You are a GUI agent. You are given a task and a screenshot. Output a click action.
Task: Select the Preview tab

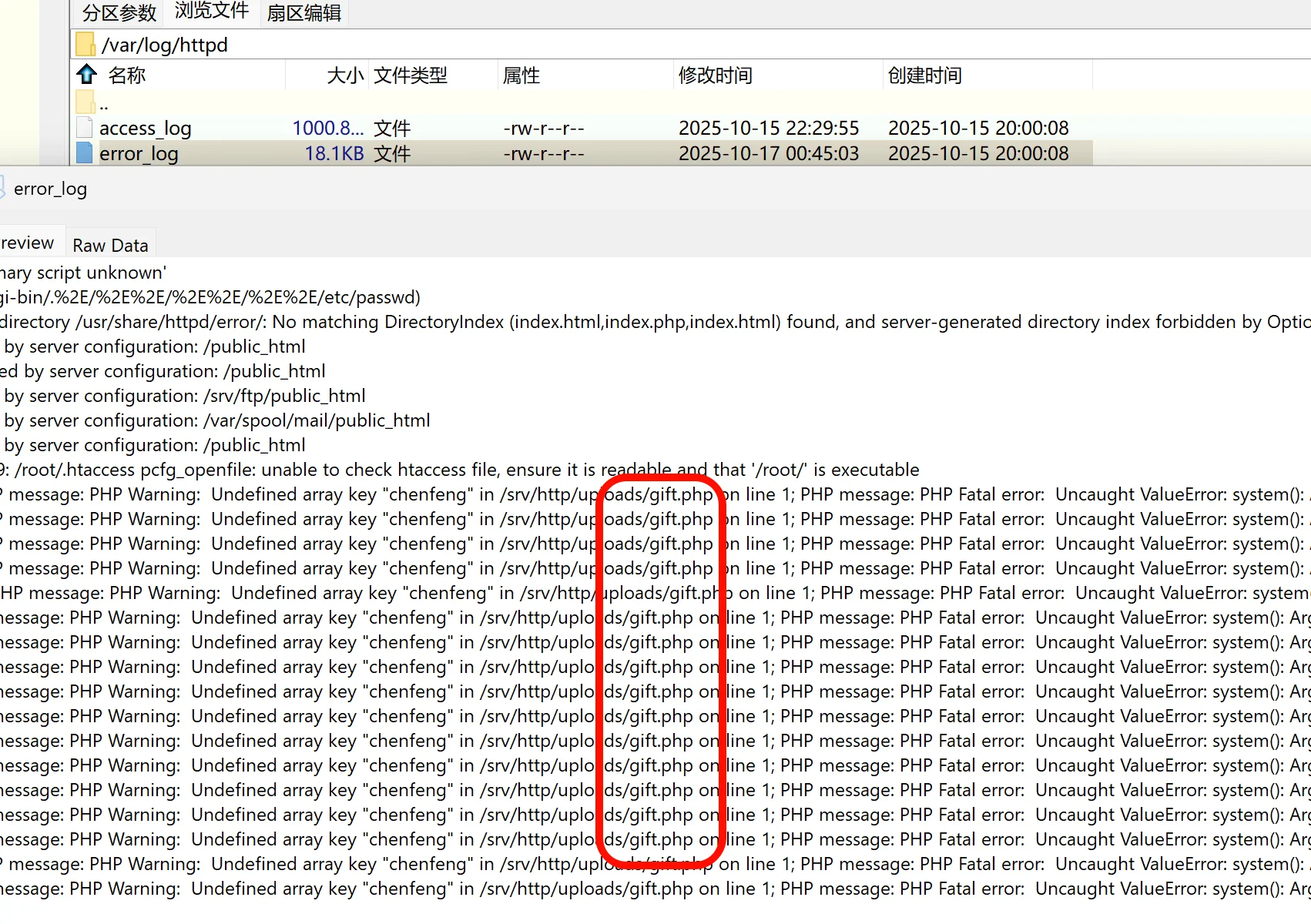[28, 243]
